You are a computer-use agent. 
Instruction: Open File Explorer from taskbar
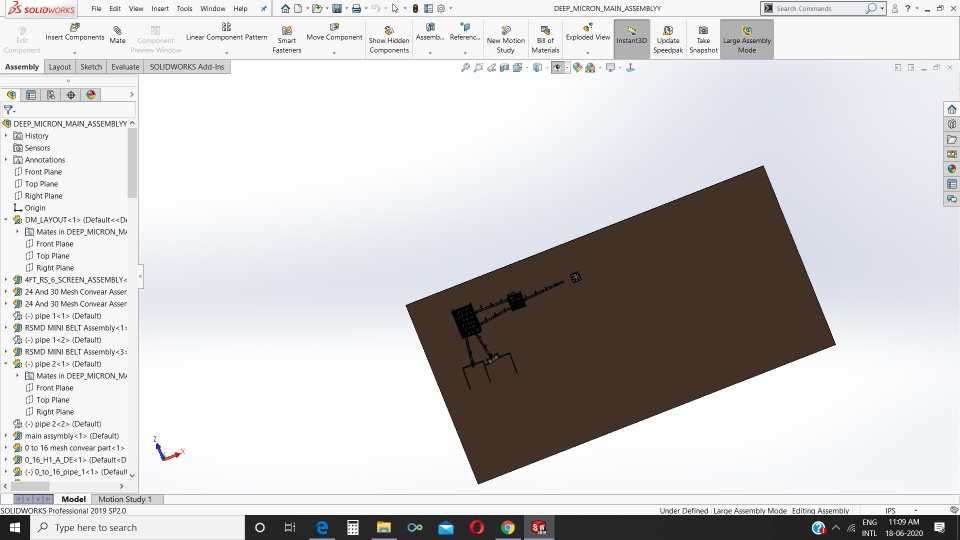(383, 527)
